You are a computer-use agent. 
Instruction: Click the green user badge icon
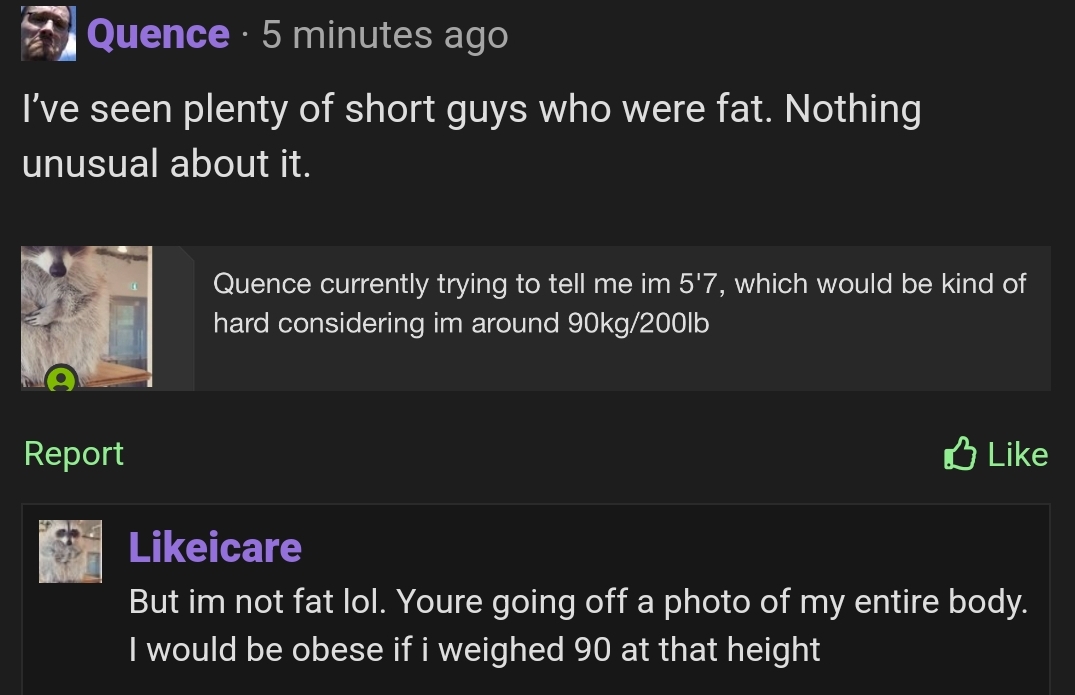click(x=61, y=378)
